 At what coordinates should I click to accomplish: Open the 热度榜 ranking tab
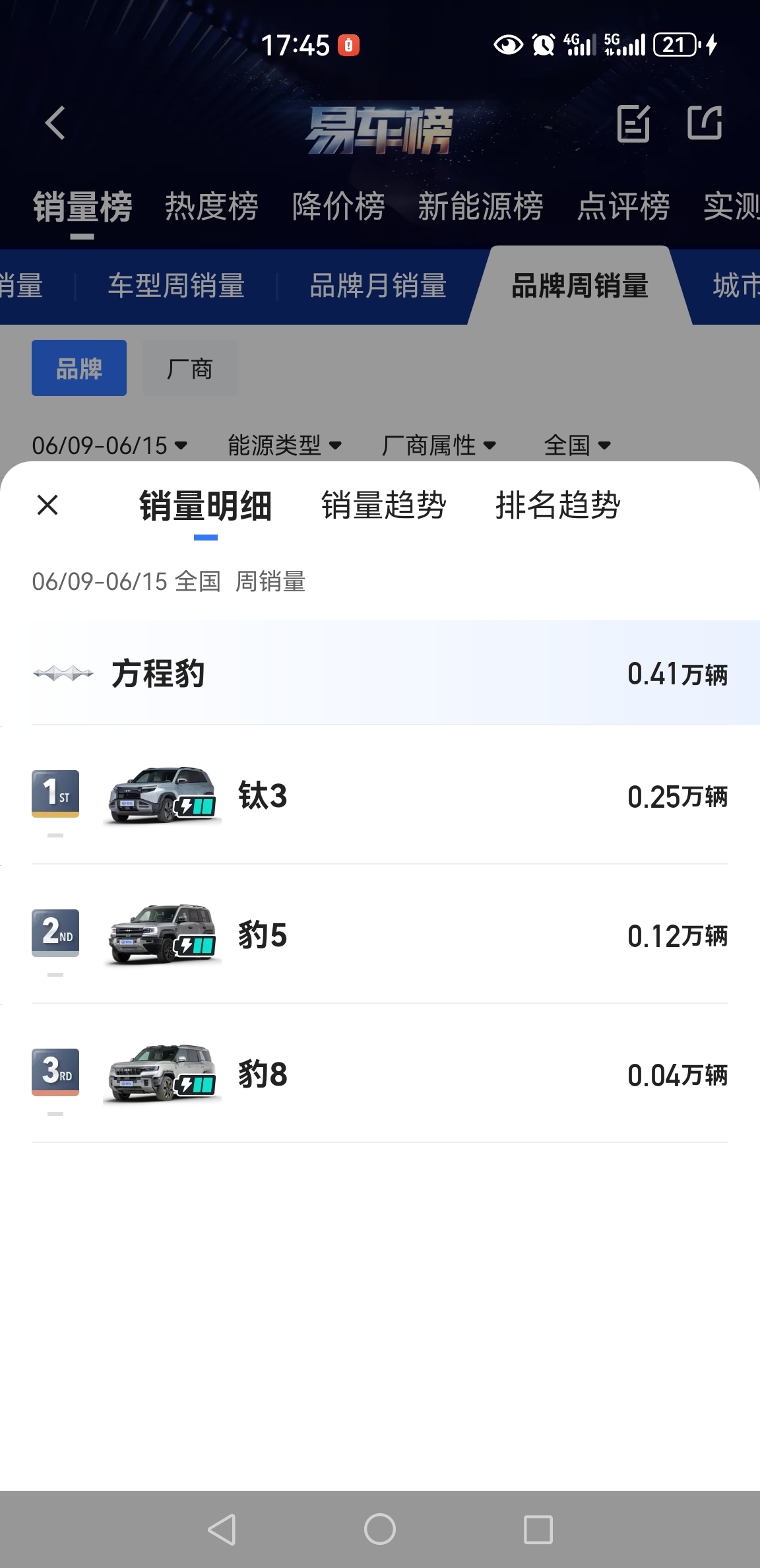(211, 207)
